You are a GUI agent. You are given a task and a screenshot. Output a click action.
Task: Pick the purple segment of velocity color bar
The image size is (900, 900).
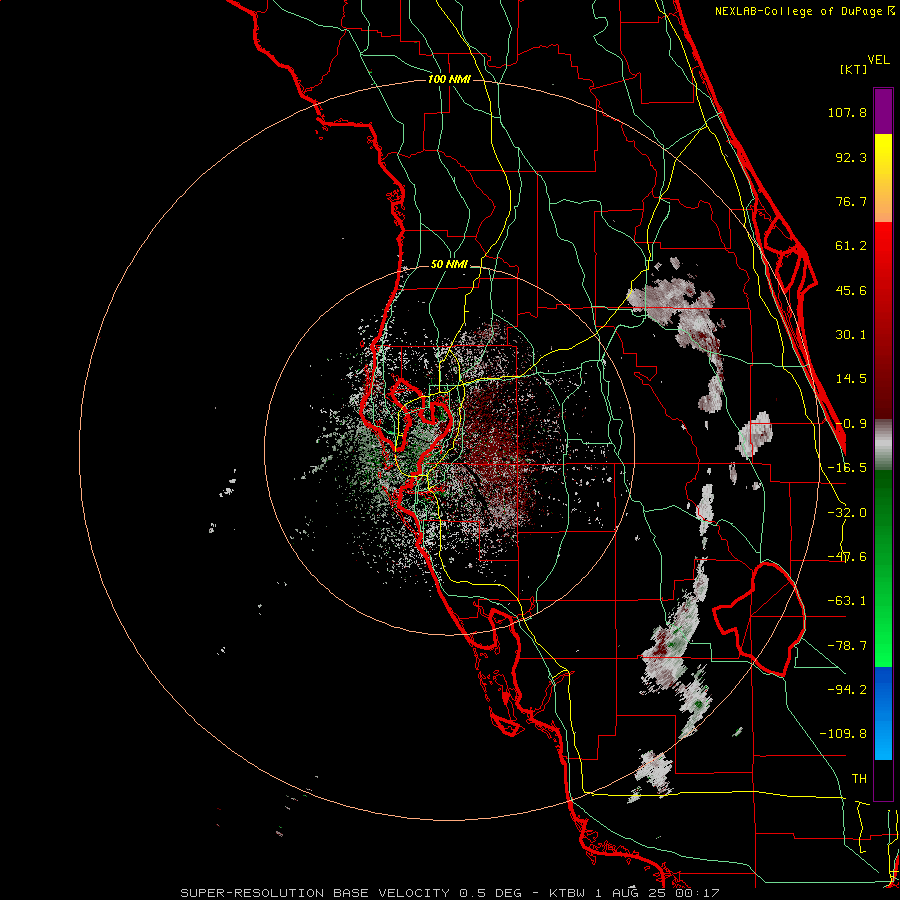[x=883, y=111]
